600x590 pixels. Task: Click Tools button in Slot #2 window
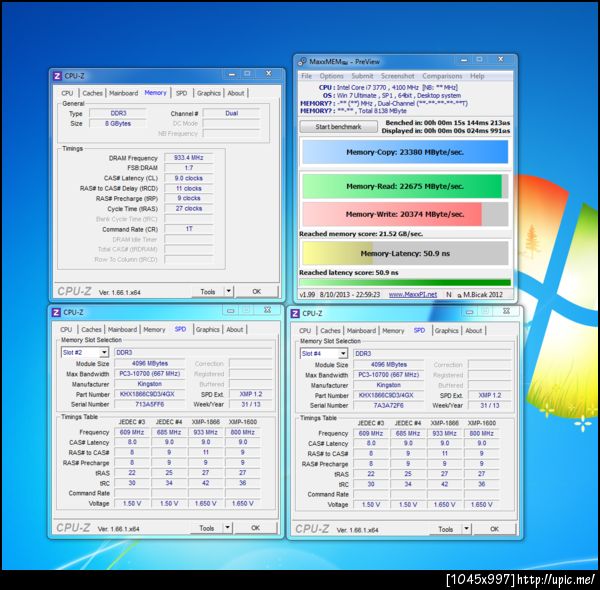click(207, 528)
